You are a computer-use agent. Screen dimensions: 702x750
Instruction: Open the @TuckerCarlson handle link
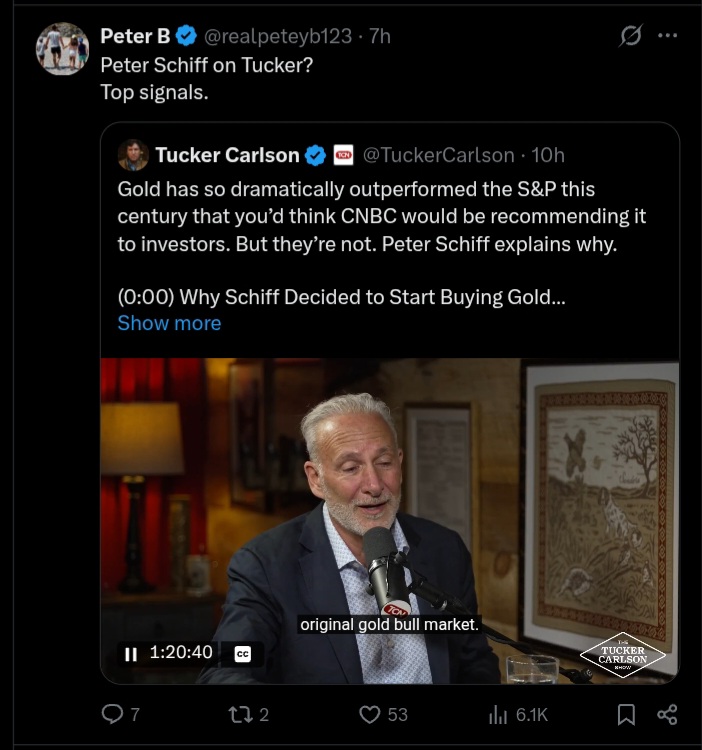pyautogui.click(x=438, y=155)
